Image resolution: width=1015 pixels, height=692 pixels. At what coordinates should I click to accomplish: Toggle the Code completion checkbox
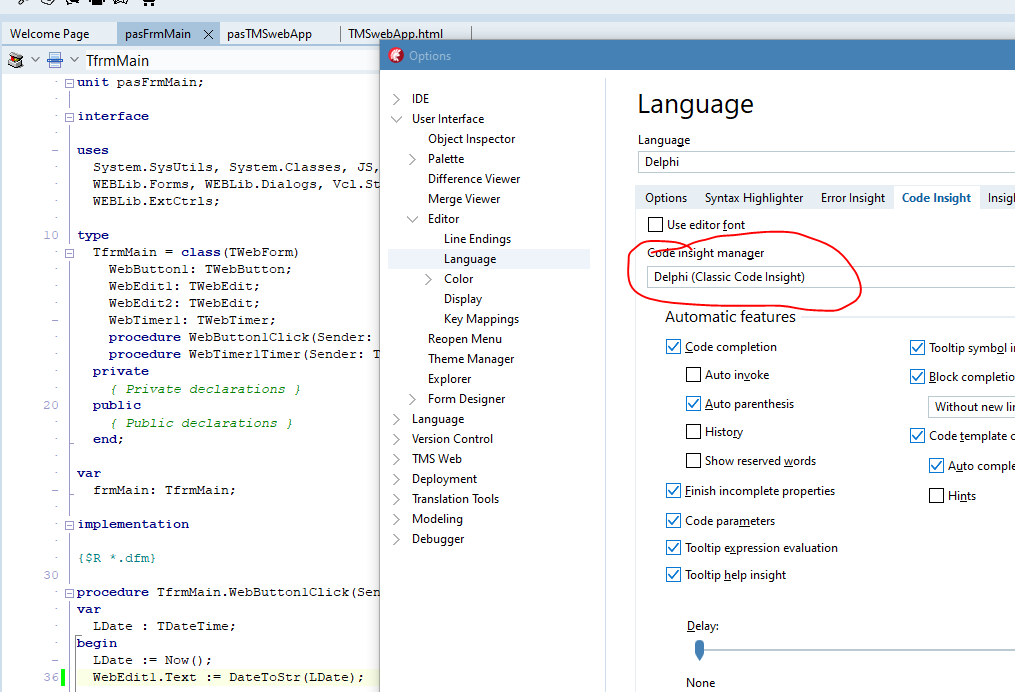click(673, 347)
